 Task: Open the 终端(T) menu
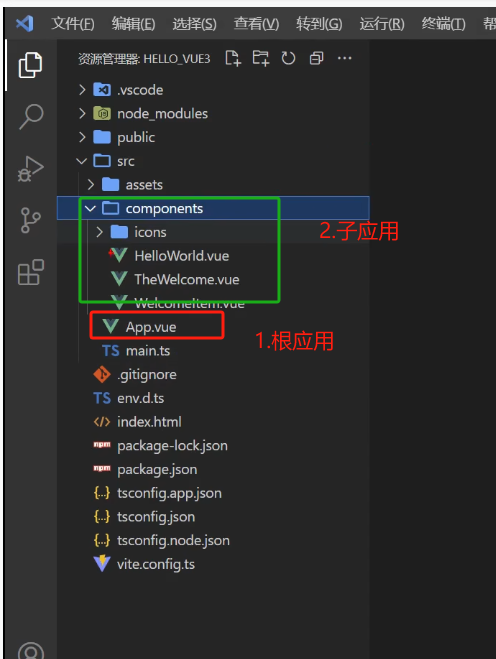coord(443,24)
